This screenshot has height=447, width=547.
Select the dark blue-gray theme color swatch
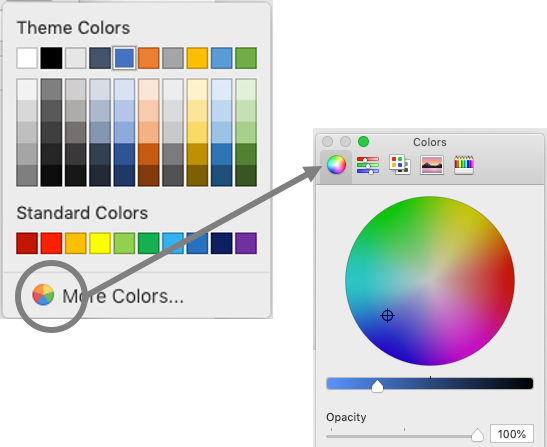click(x=100, y=58)
